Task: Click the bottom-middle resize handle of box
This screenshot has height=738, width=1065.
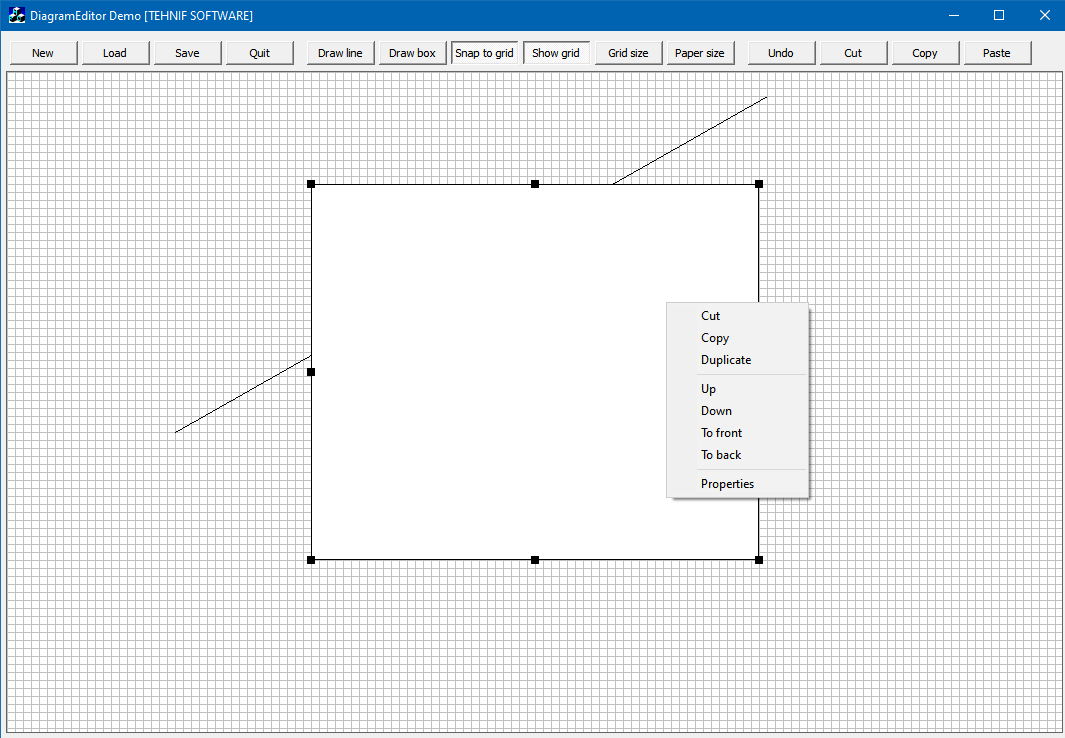Action: (535, 560)
